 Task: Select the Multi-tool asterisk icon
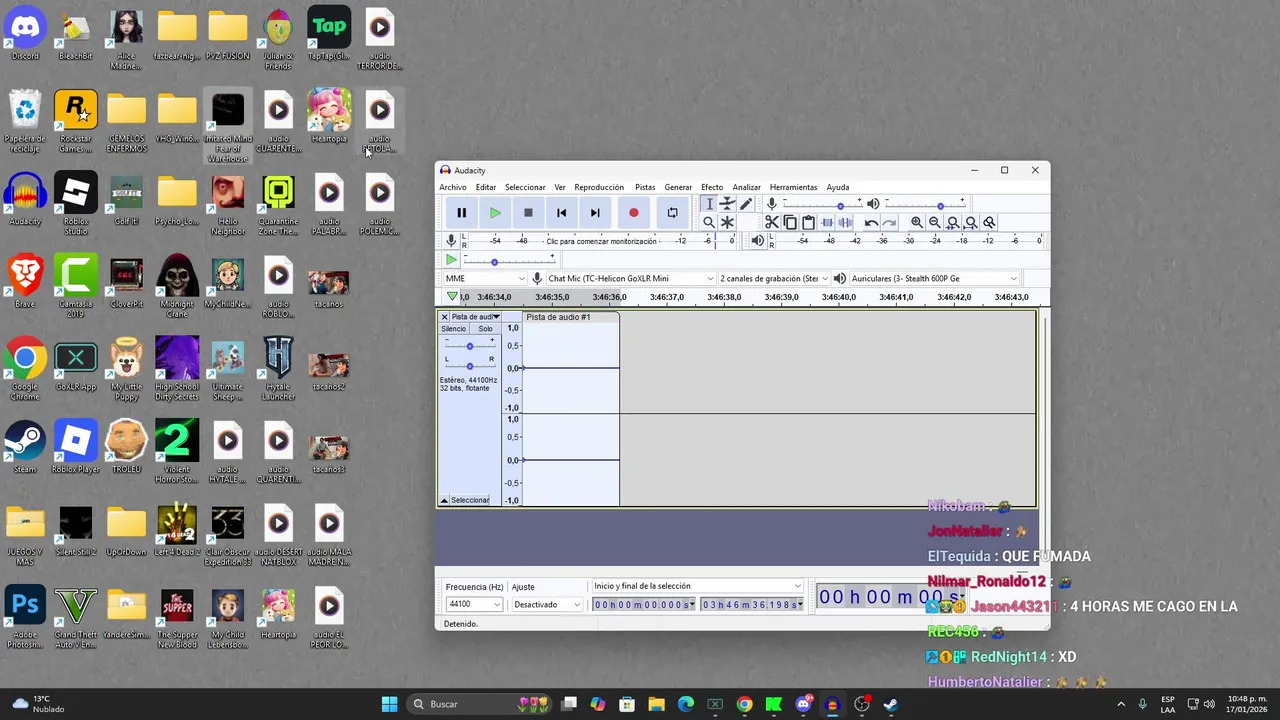tap(727, 222)
